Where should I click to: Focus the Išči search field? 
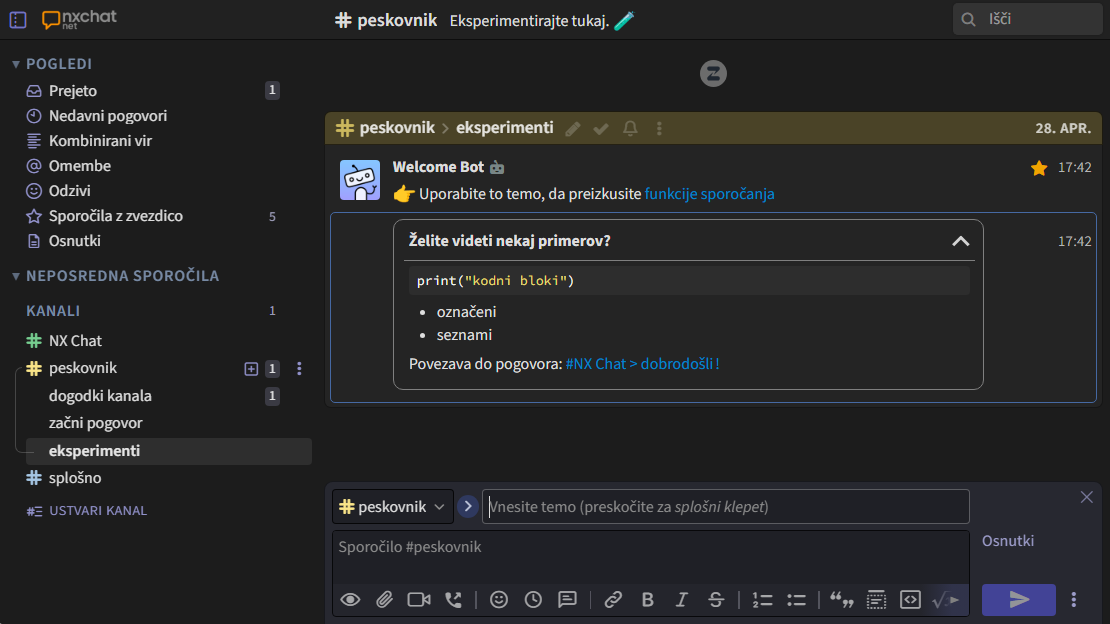pos(1027,19)
